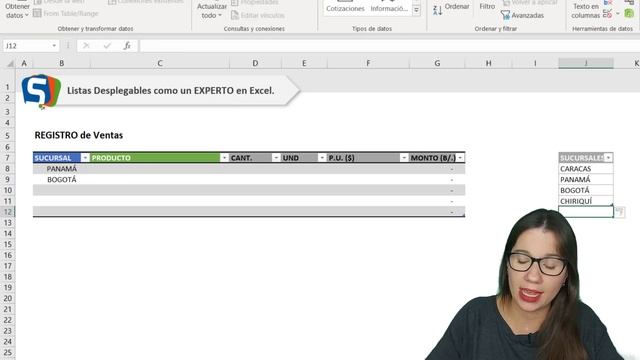Open the Obtener datos dropdown
This screenshot has width=640, height=360.
click(17, 11)
